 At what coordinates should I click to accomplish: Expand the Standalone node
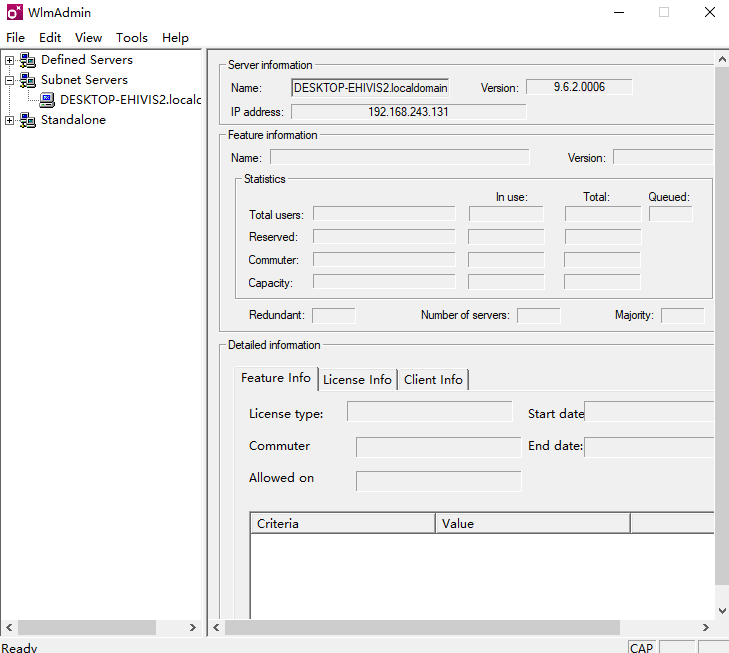pos(10,120)
